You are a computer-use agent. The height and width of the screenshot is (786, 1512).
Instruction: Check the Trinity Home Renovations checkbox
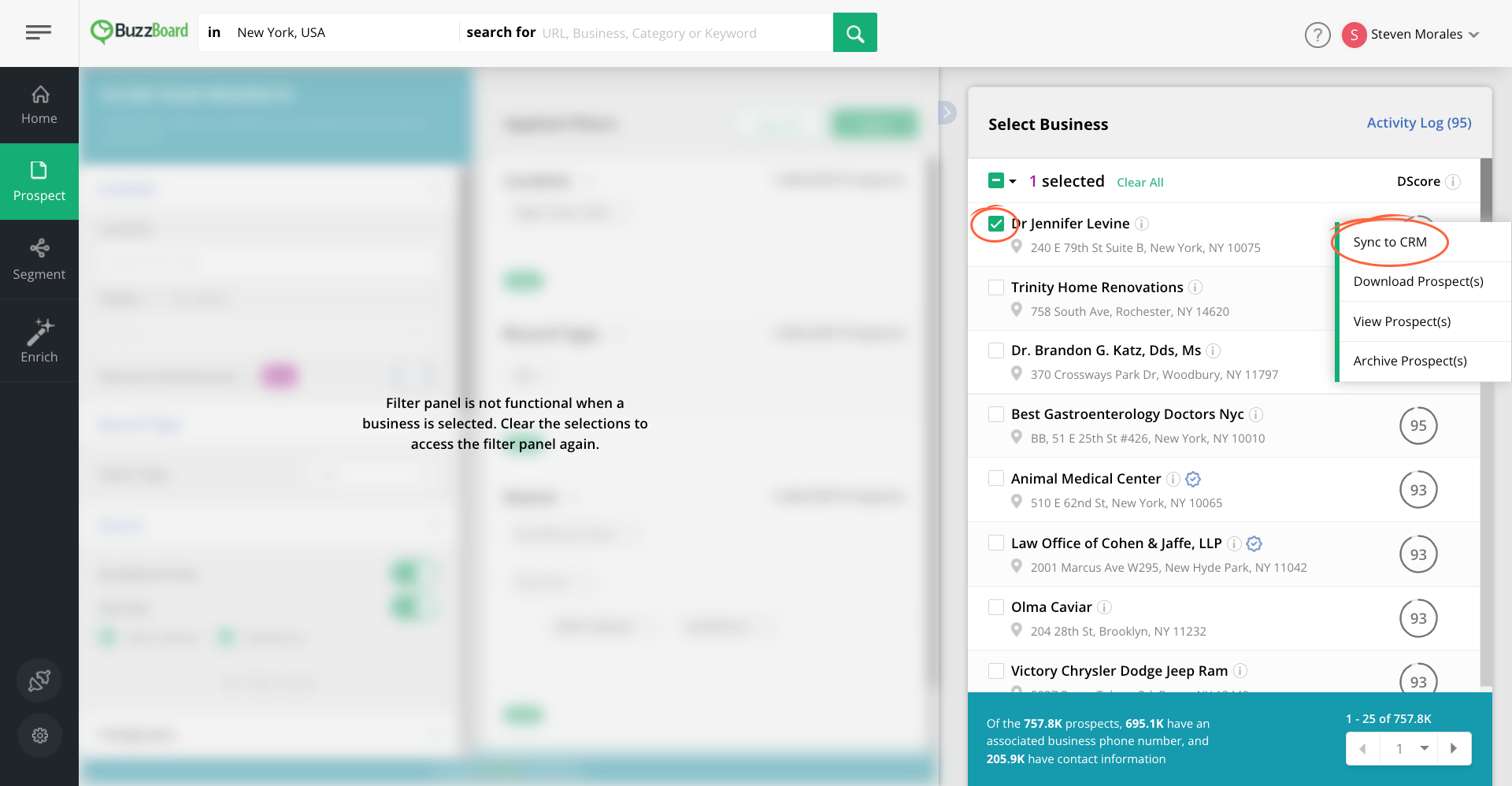coord(996,287)
